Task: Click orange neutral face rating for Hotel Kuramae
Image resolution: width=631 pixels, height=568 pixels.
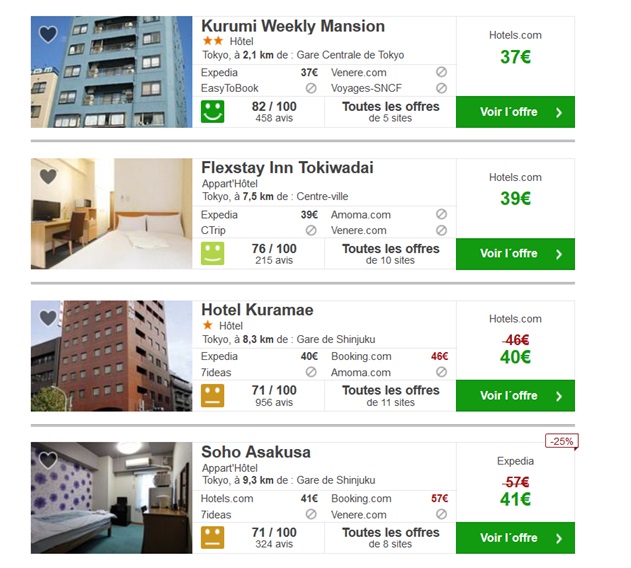Action: 212,396
